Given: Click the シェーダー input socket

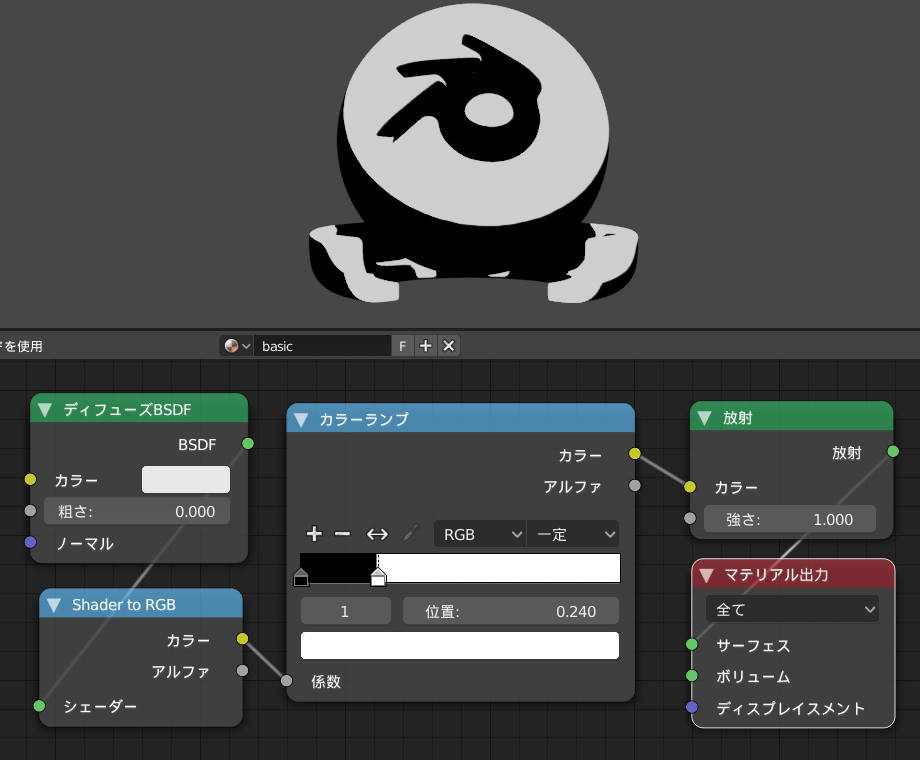Looking at the screenshot, I should tap(39, 705).
